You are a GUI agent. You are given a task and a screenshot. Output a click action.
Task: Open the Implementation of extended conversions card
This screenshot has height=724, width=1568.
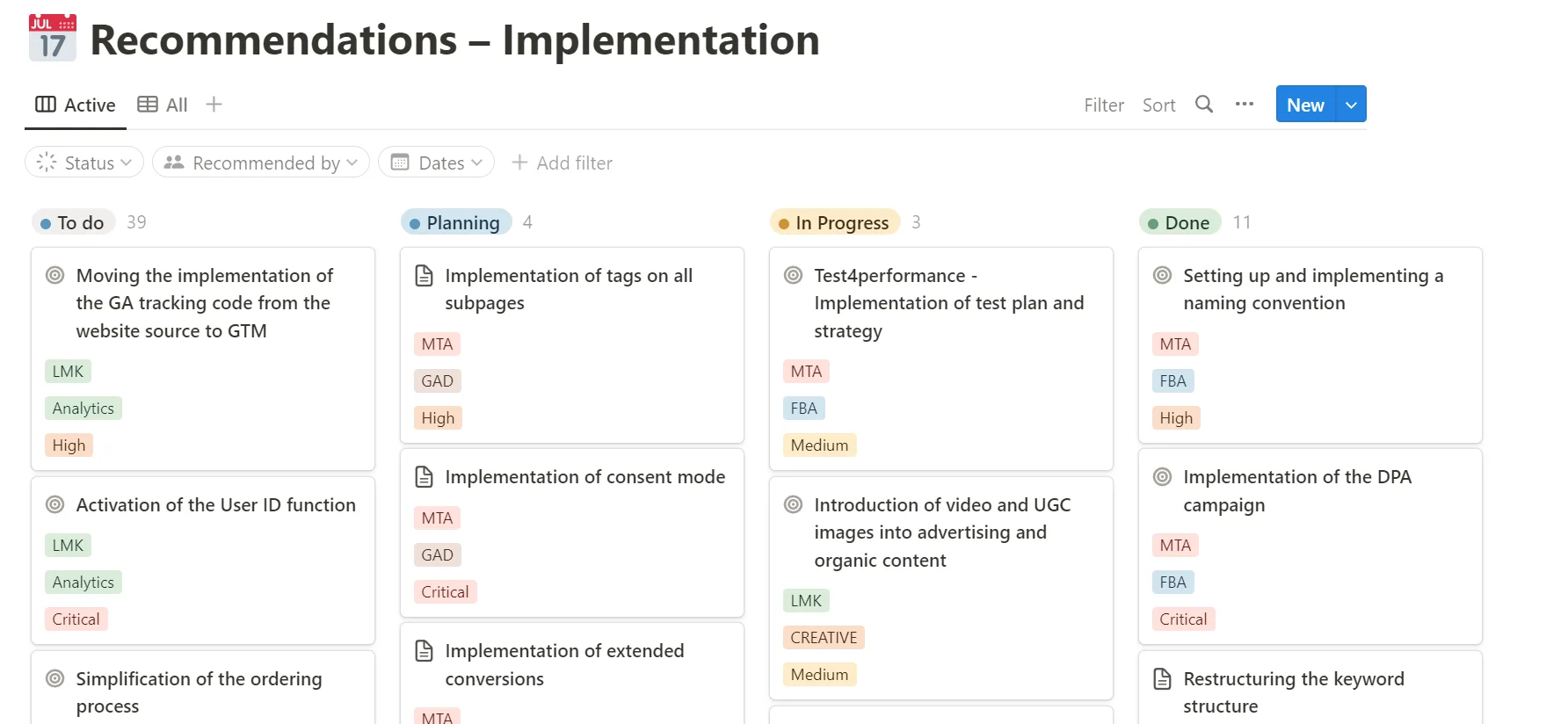[564, 664]
